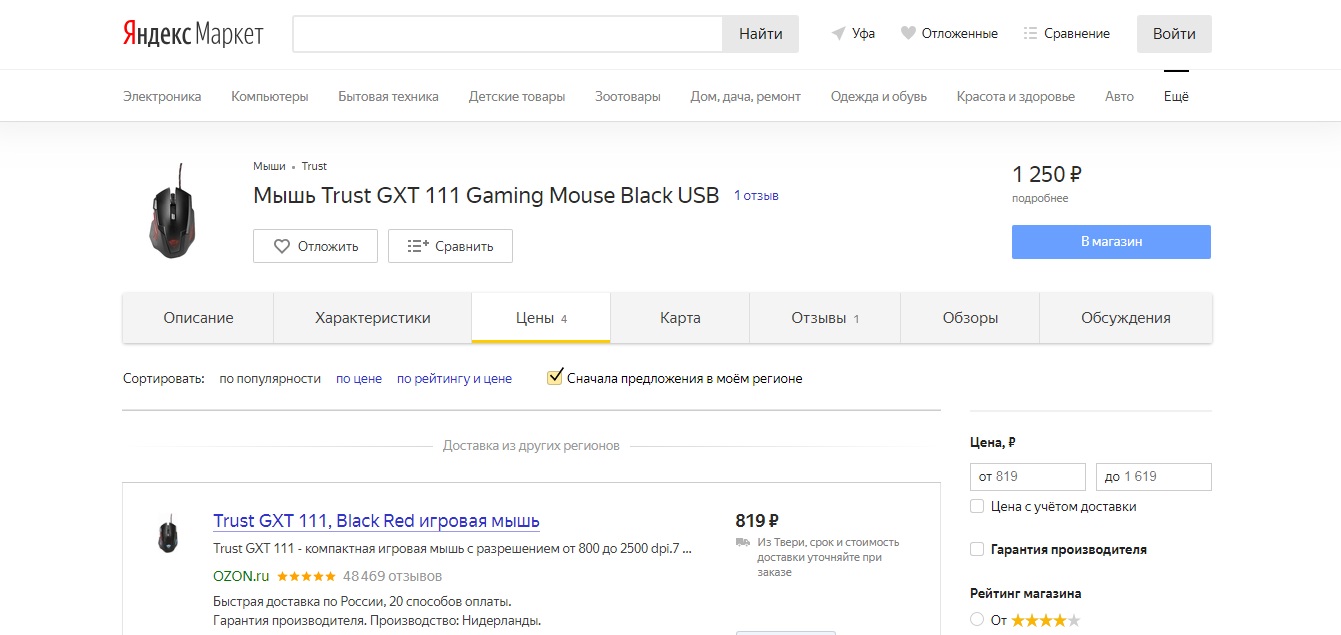
Task: Click the list icon beside Сравнение
Action: [x=1031, y=33]
